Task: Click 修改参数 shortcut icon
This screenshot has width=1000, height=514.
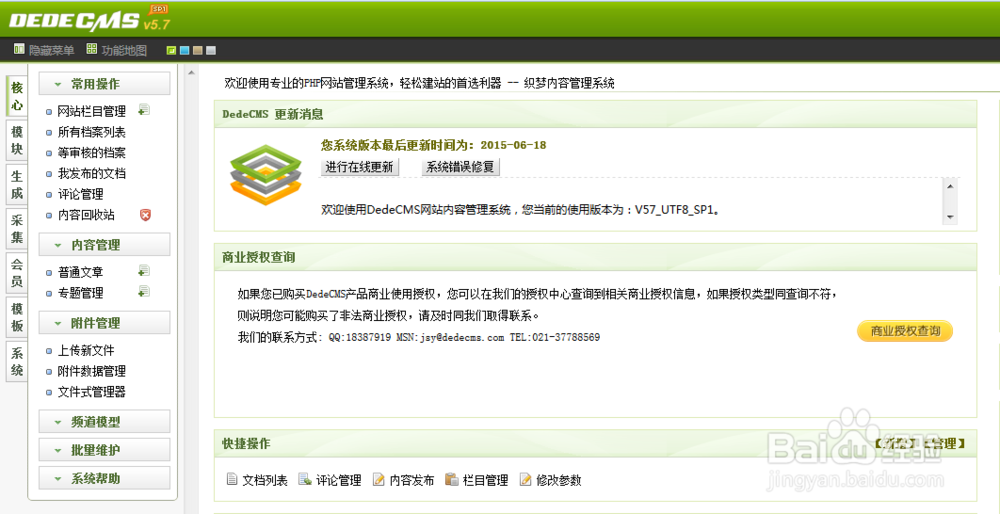Action: tap(526, 480)
